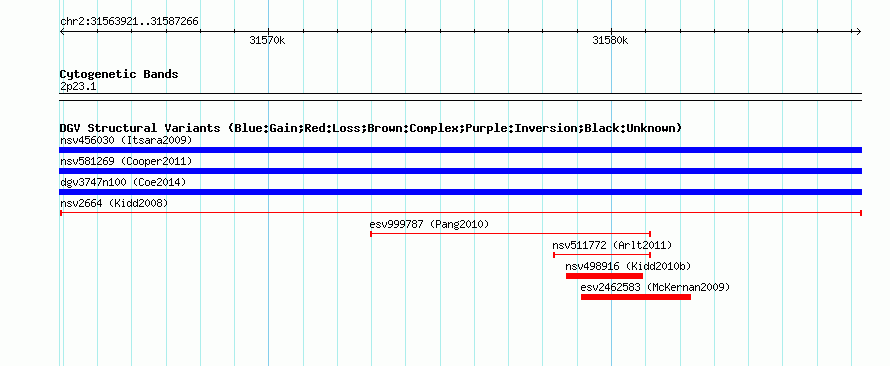Image resolution: width=890 pixels, height=366 pixels.
Task: Click the dgv3747n100 (Coe2014) label
Action: (x=123, y=182)
